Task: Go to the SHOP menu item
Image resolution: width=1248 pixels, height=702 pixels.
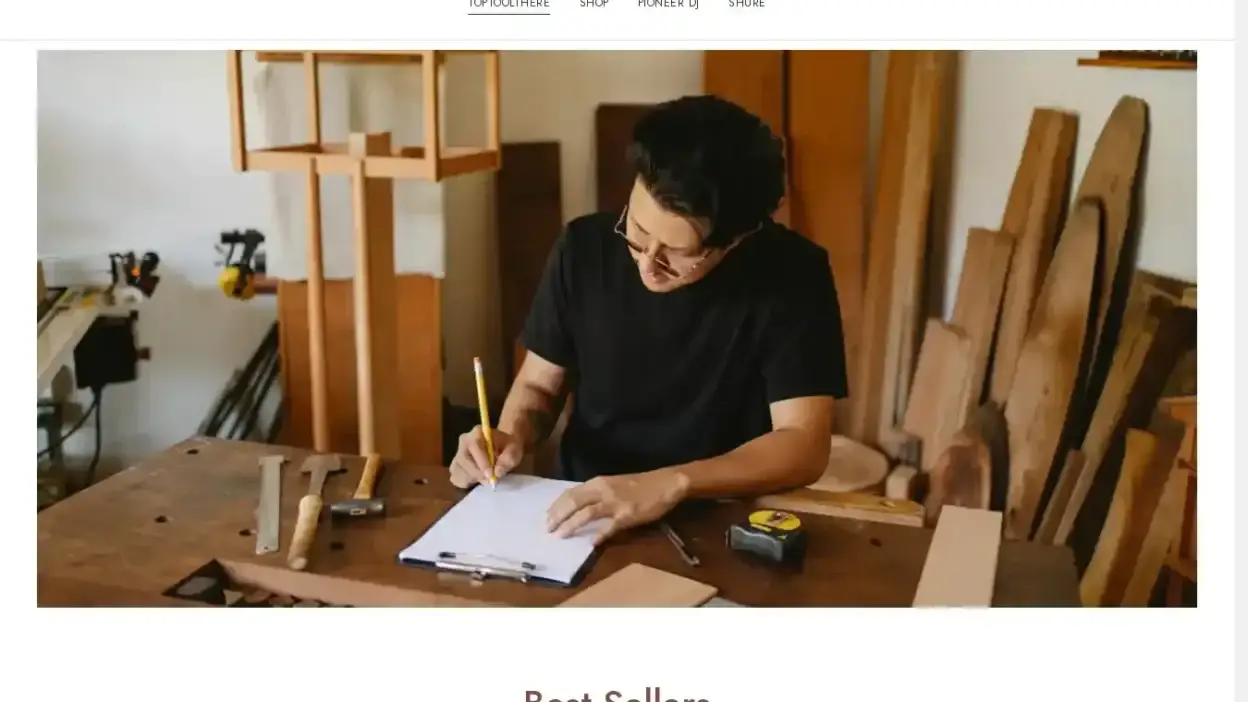Action: (594, 4)
